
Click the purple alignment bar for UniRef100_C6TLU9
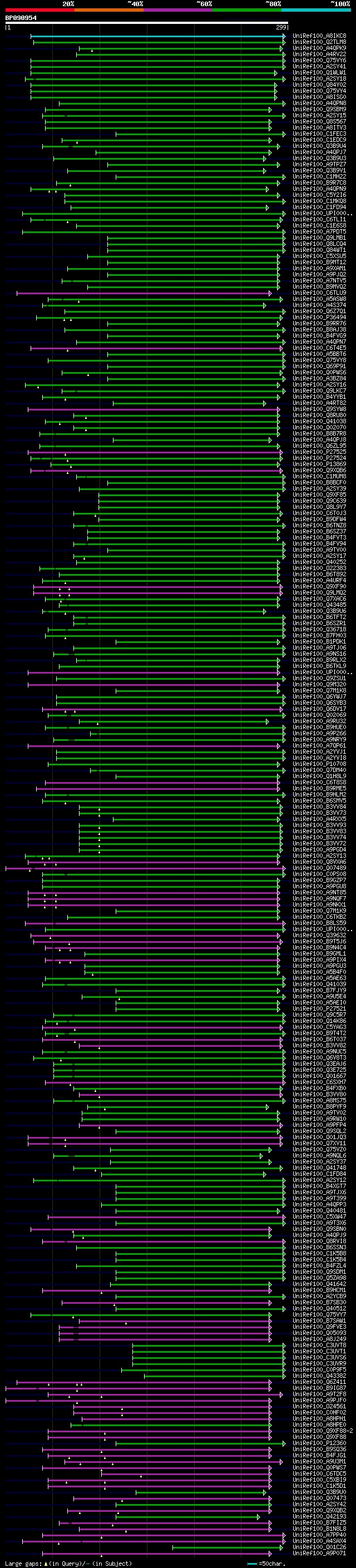click(x=144, y=293)
